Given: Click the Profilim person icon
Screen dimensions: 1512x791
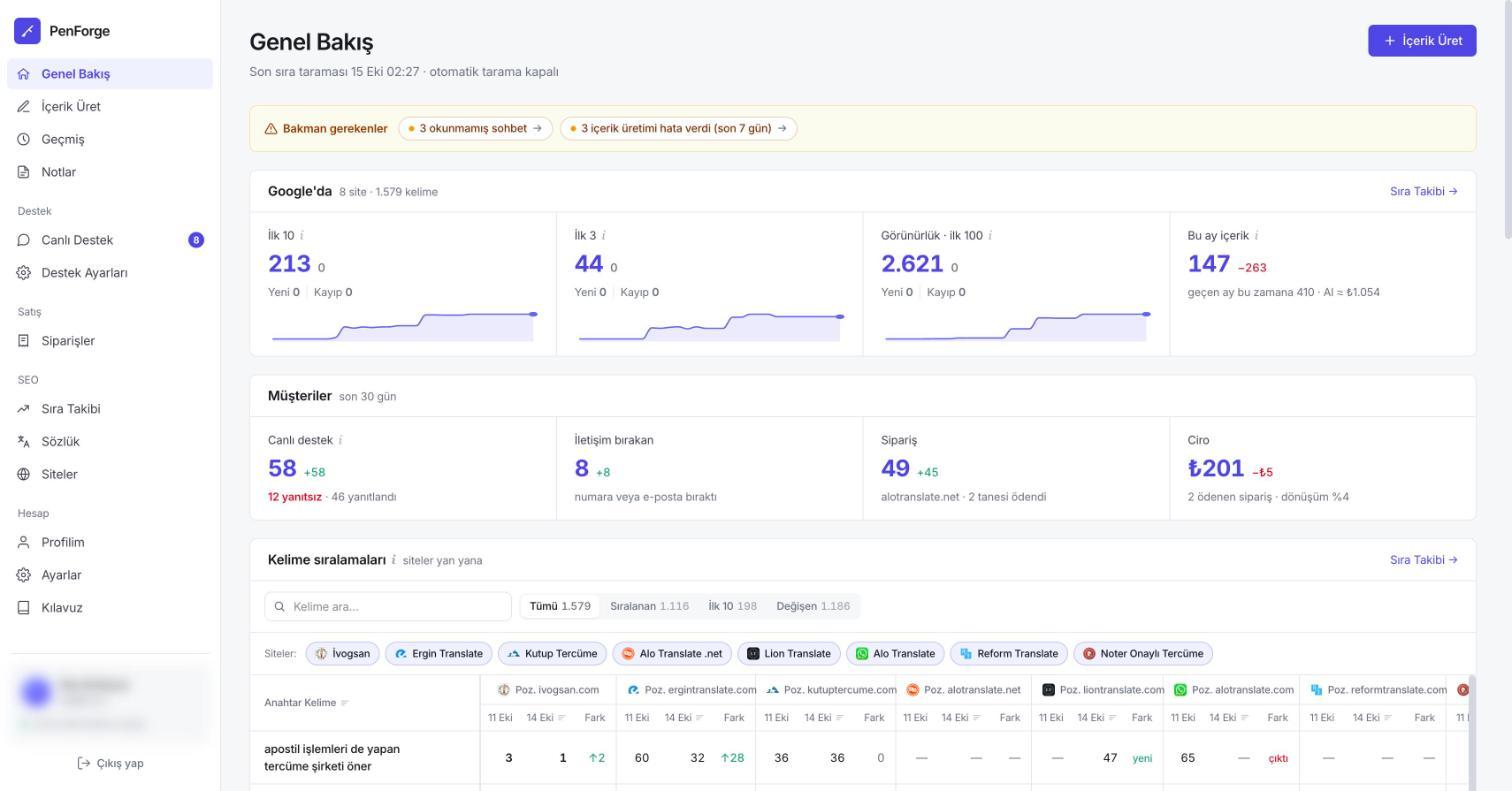Looking at the screenshot, I should [24, 543].
